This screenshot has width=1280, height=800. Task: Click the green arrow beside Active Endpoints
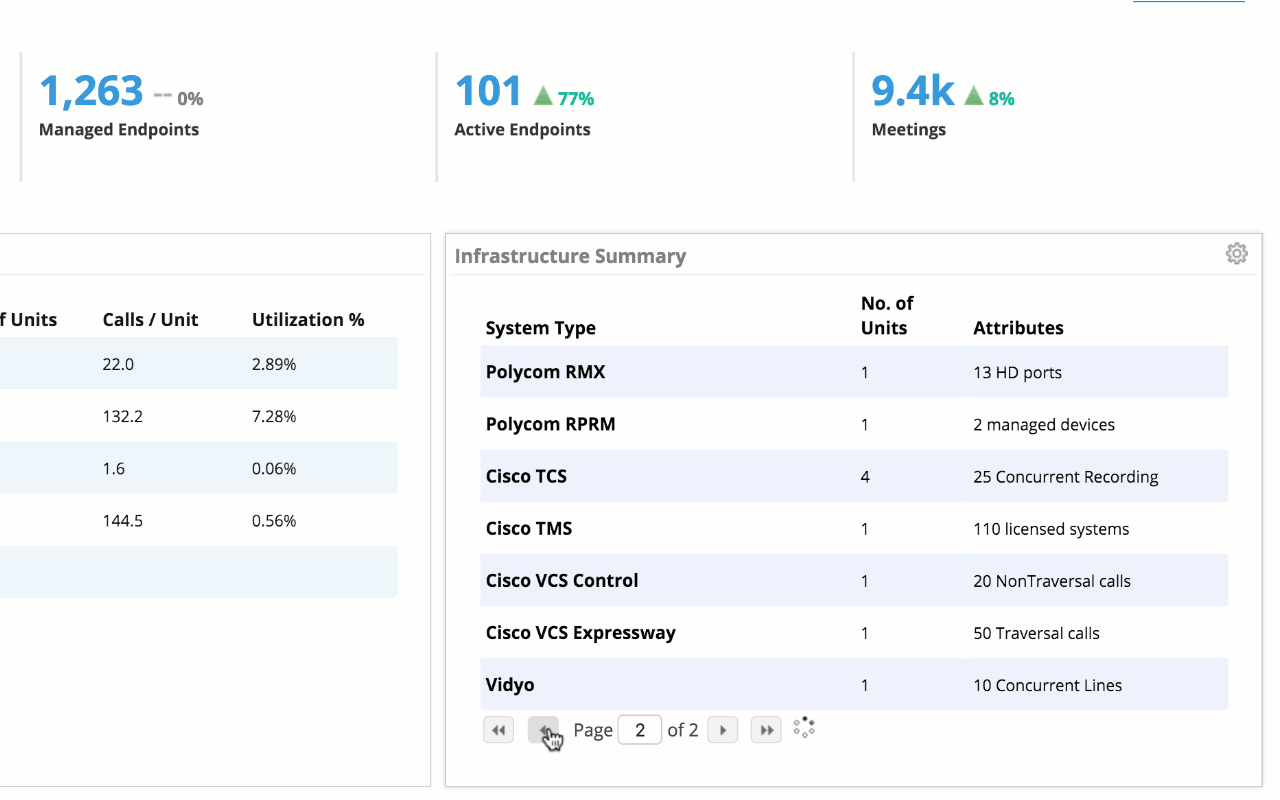[543, 96]
